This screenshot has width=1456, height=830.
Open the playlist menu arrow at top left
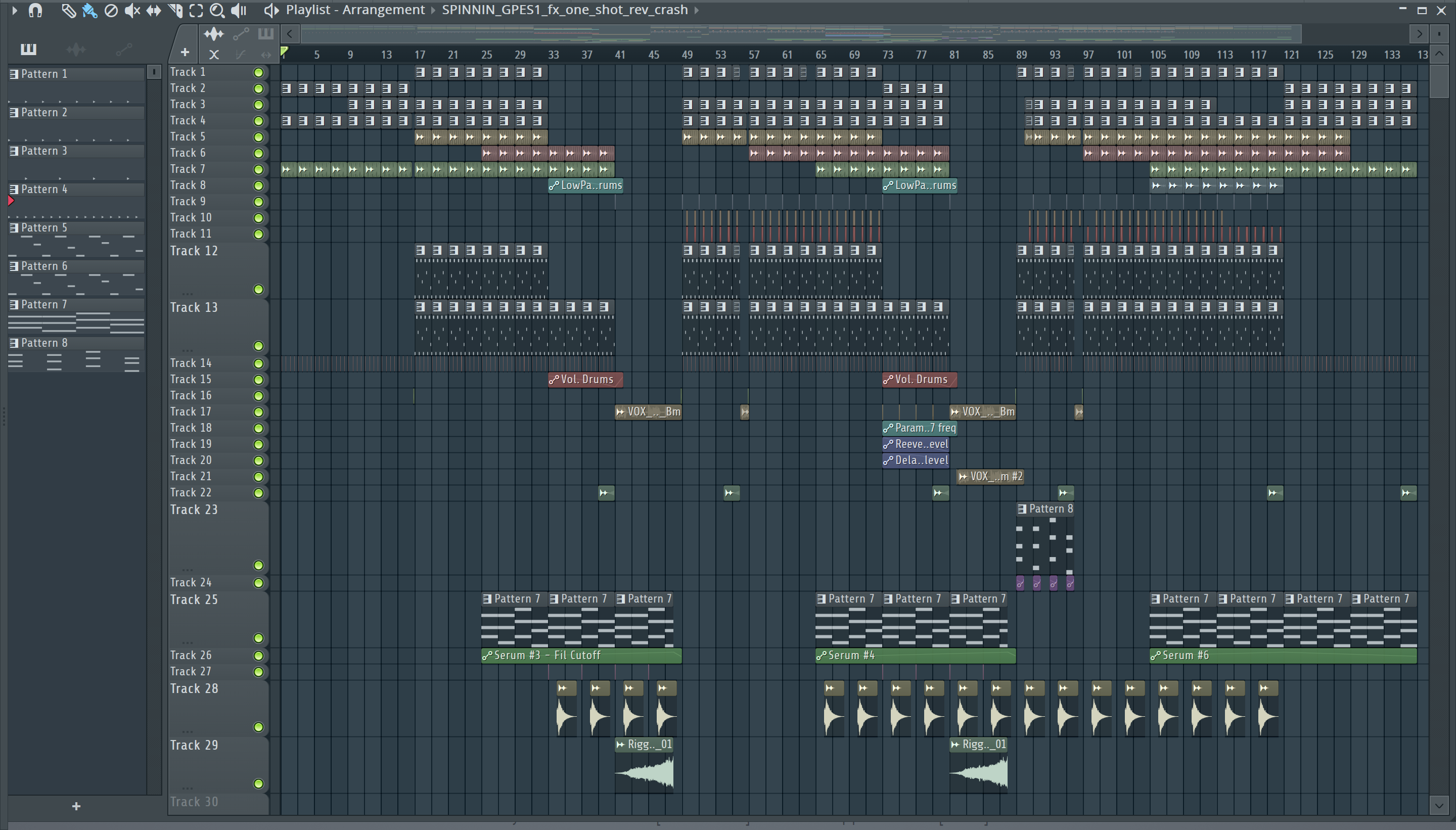click(14, 10)
